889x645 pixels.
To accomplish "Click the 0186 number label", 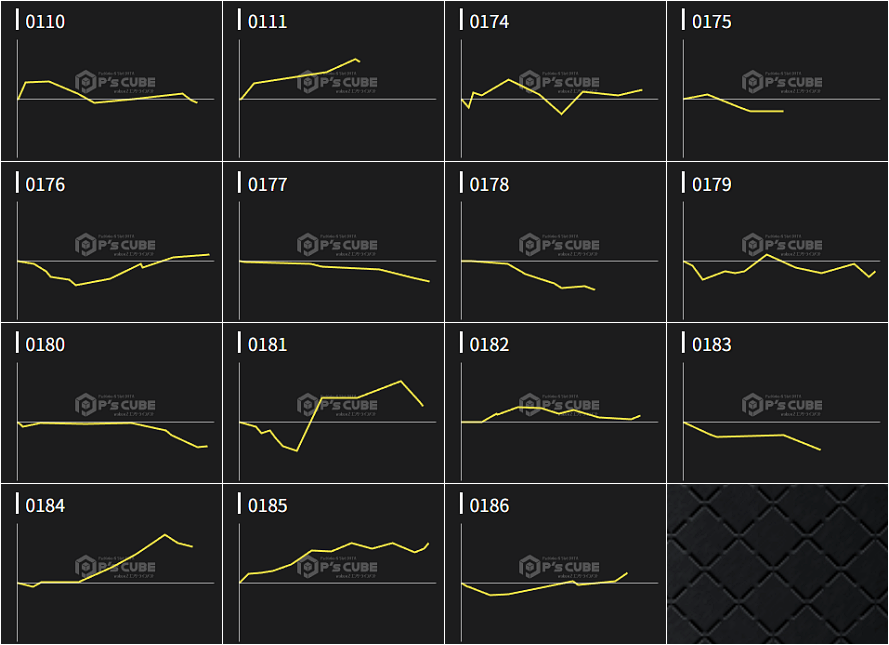I will 489,506.
